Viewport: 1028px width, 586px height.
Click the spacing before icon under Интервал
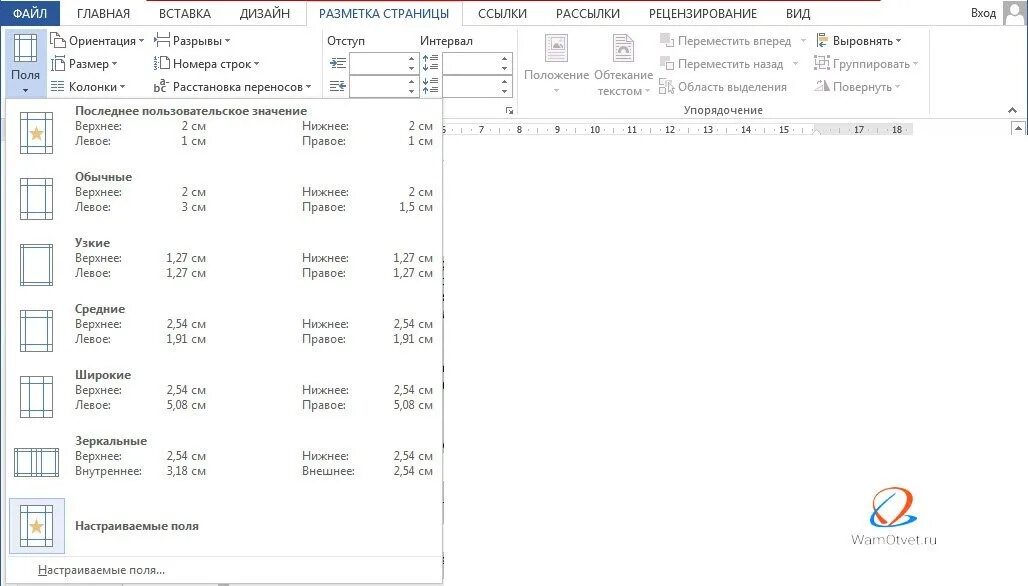[x=430, y=63]
